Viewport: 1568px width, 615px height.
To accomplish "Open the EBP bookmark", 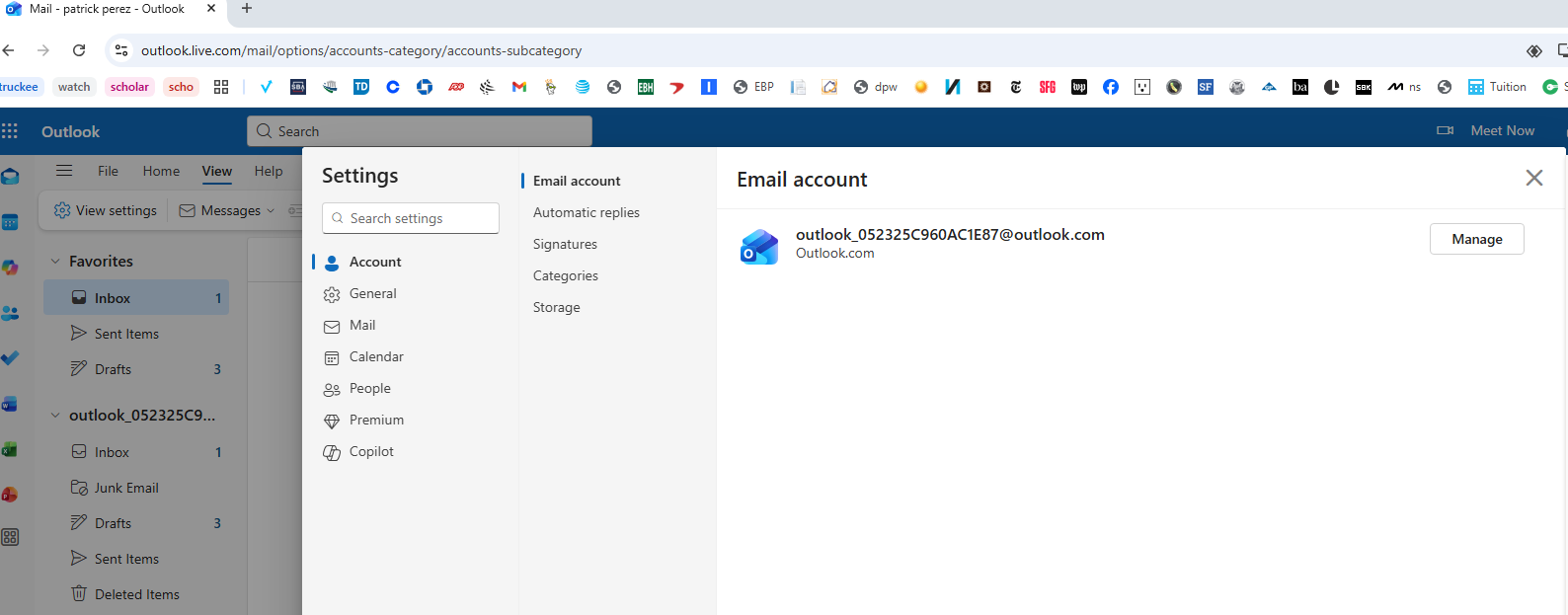I will point(753,87).
